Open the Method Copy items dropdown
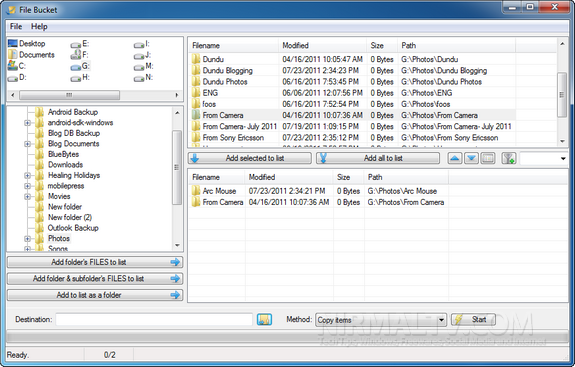575x367 pixels. coord(381,320)
